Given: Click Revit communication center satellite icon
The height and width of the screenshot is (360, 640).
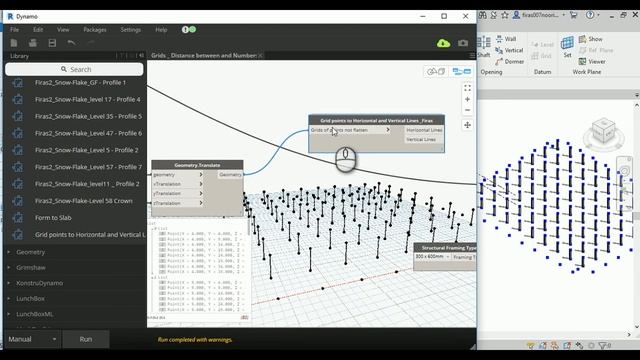Looking at the screenshot, I should click(x=494, y=15).
